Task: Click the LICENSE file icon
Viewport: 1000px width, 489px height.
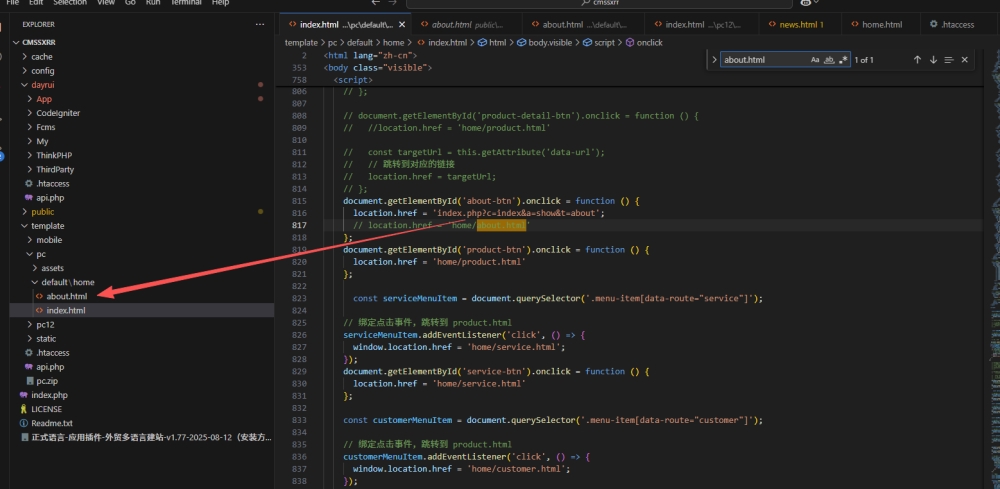Action: 24,409
